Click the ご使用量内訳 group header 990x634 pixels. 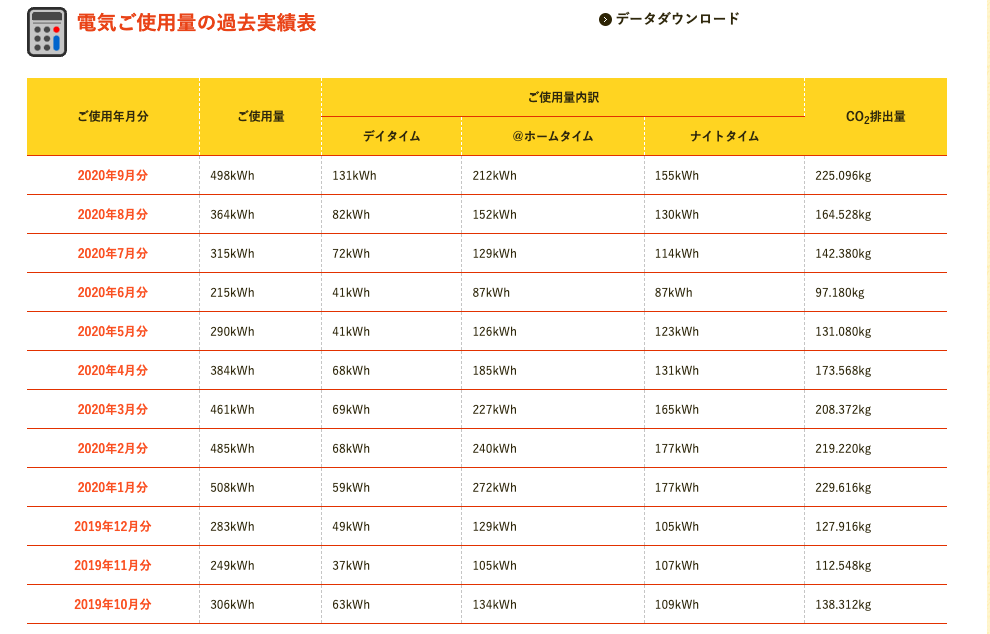pyautogui.click(x=563, y=97)
